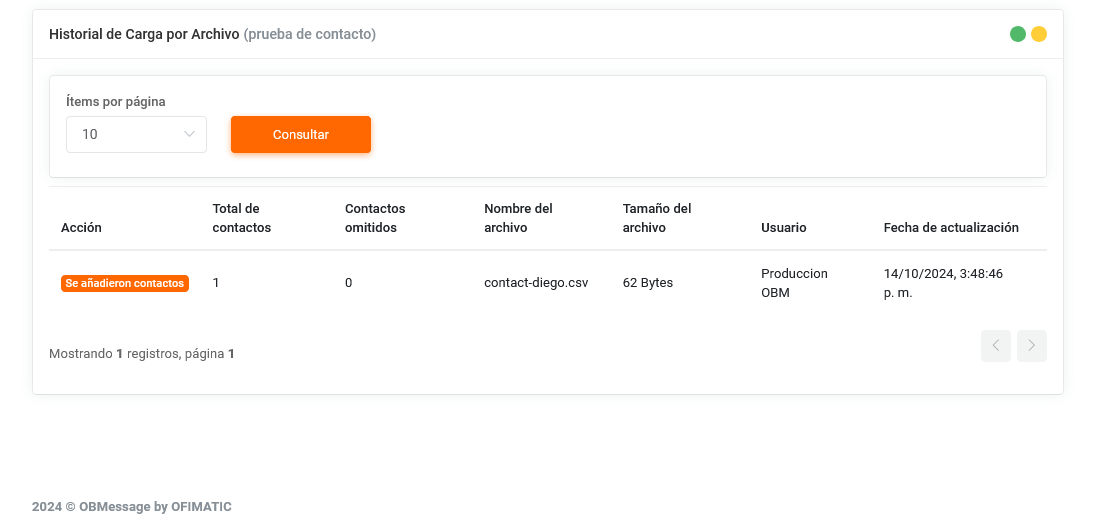
Task: Select the Nombre del archivo column header
Action: [x=518, y=218]
